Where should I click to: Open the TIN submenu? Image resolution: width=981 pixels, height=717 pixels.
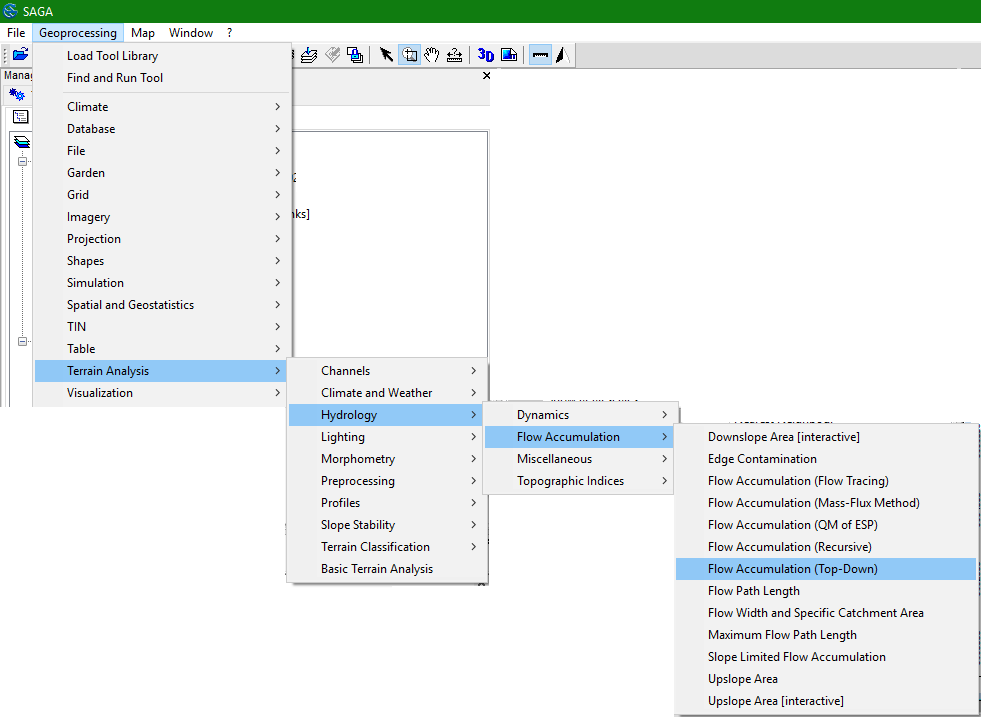[163, 327]
